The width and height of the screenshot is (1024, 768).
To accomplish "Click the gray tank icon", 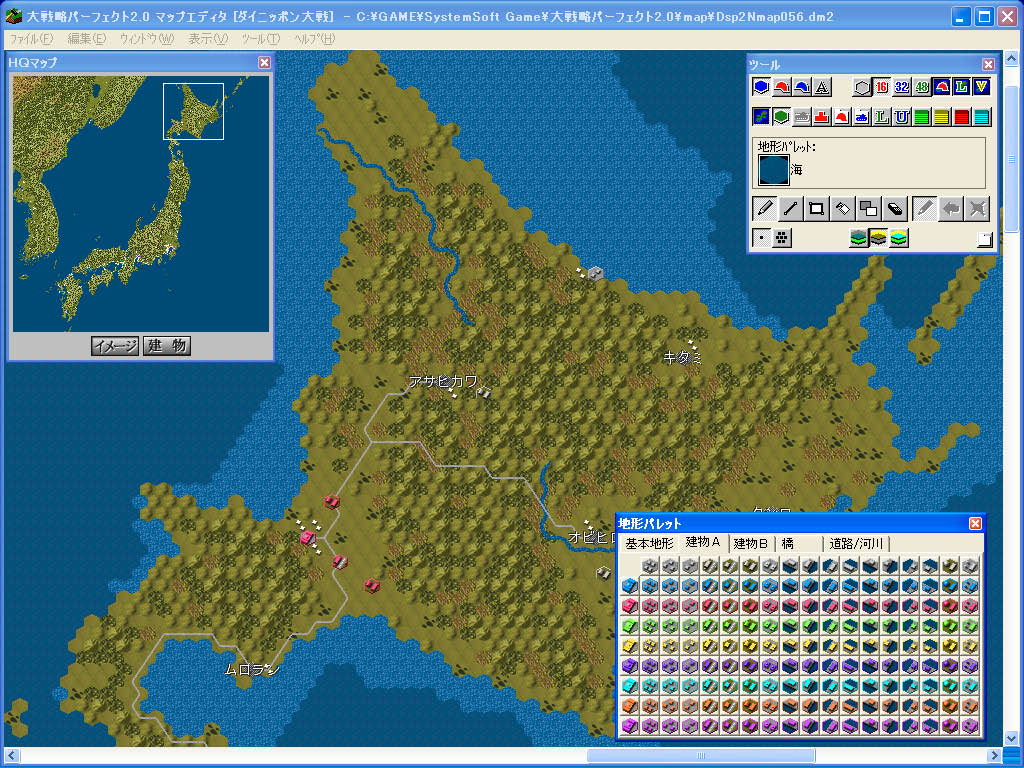I will click(802, 117).
